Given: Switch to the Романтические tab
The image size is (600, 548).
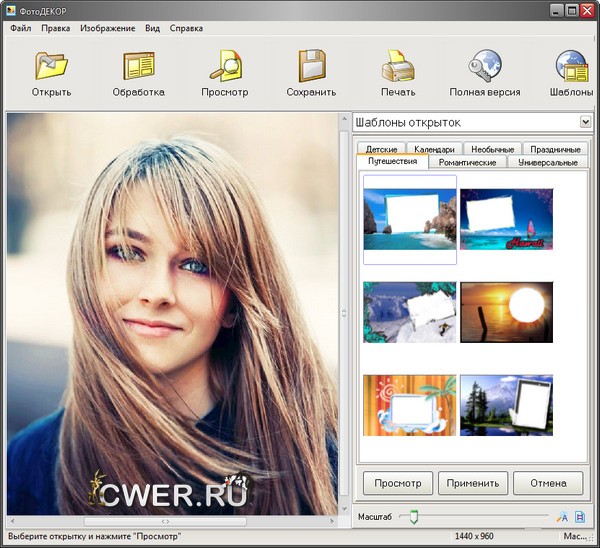Looking at the screenshot, I should tap(468, 161).
